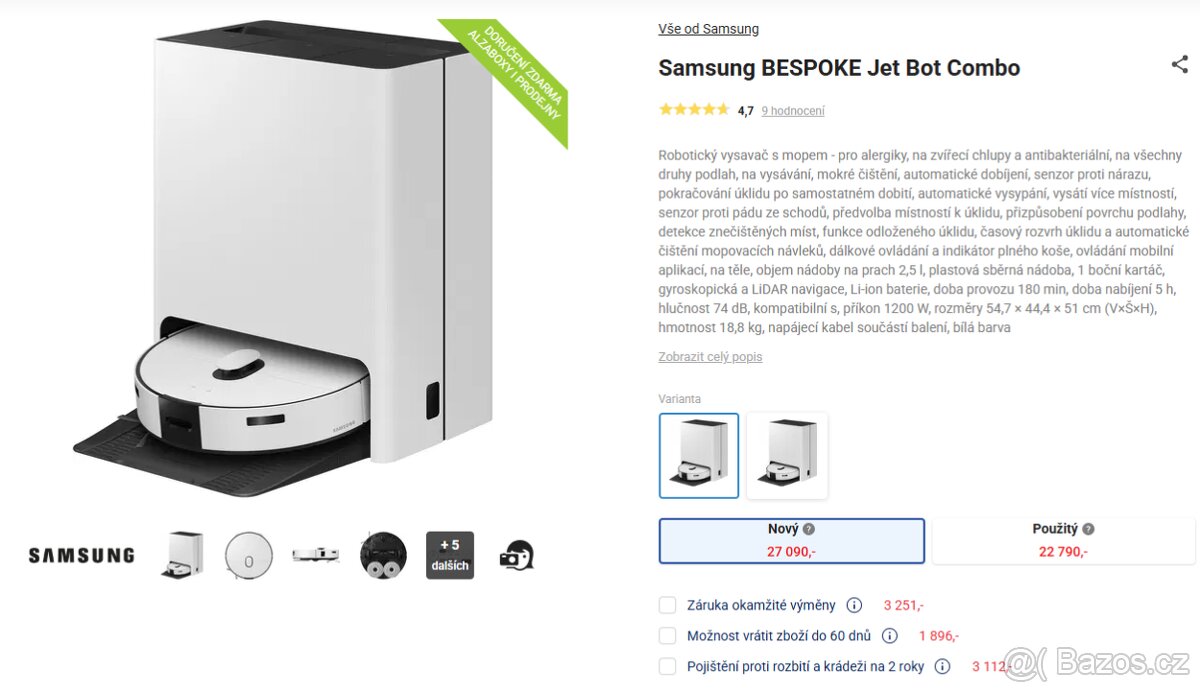1200x692 pixels.
Task: Open the 360-degree photo view icon
Action: pyautogui.click(x=517, y=555)
